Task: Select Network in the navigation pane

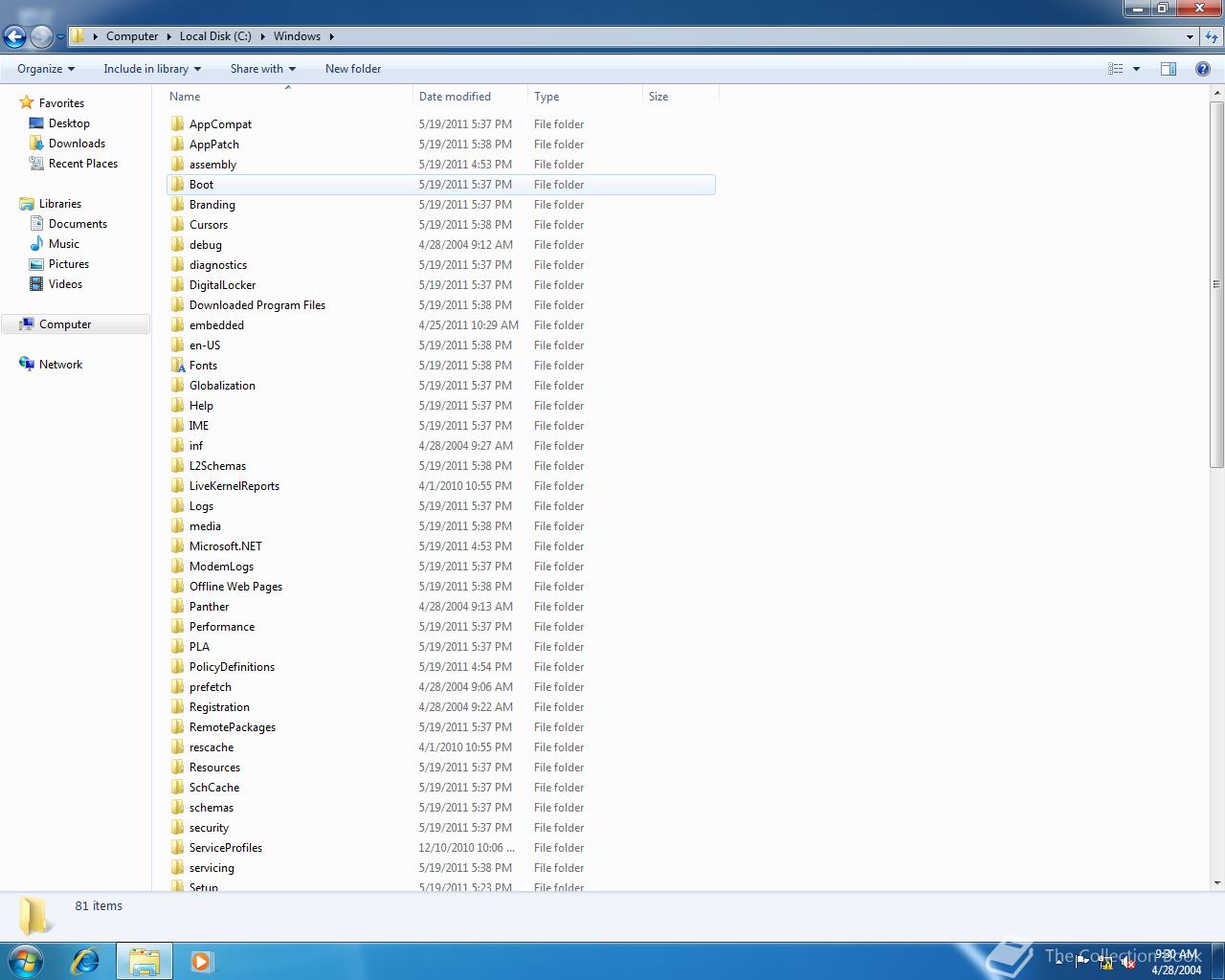Action: (60, 365)
